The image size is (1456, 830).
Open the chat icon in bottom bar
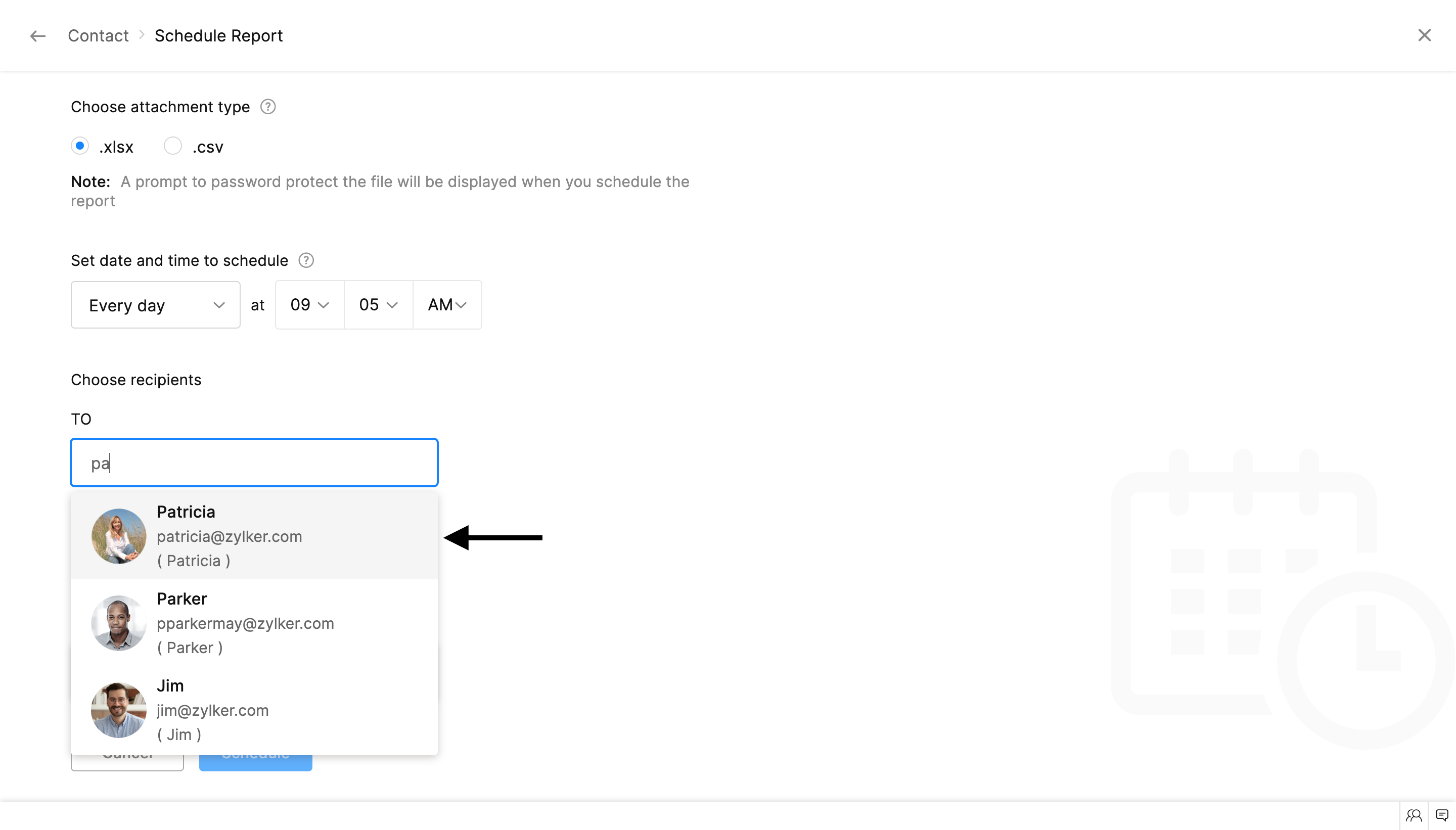pyautogui.click(x=1442, y=815)
